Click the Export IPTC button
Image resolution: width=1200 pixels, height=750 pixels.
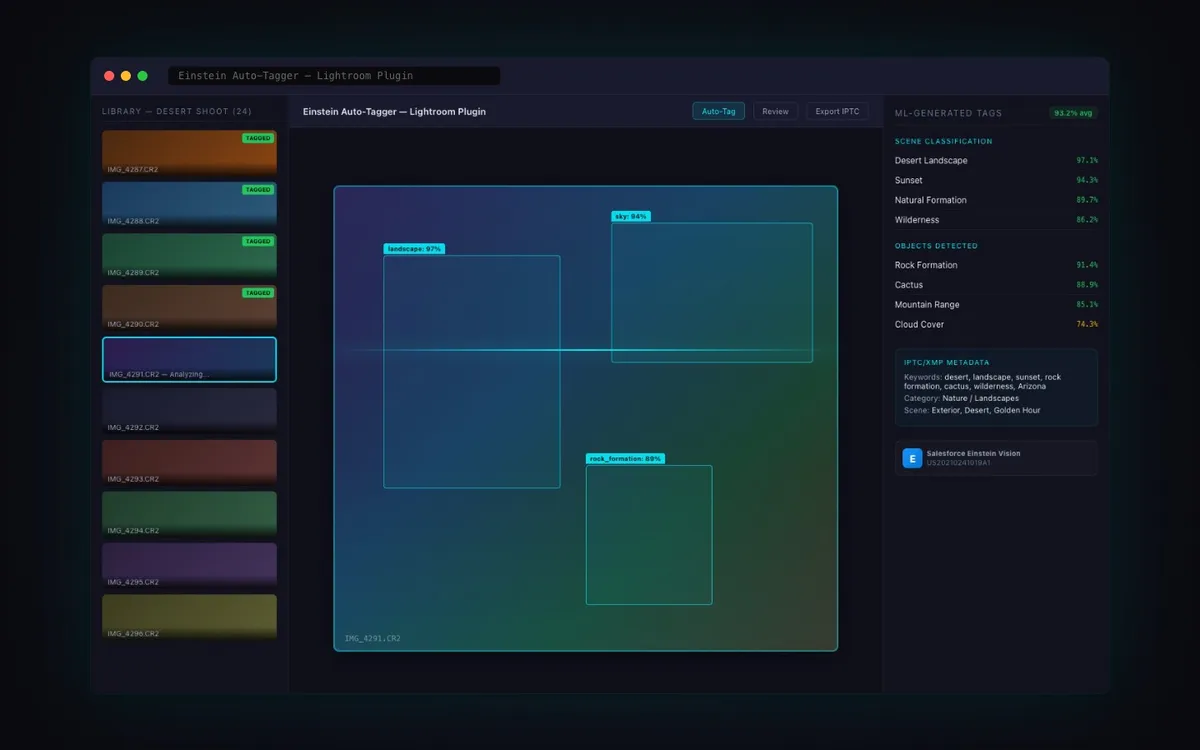pos(837,111)
